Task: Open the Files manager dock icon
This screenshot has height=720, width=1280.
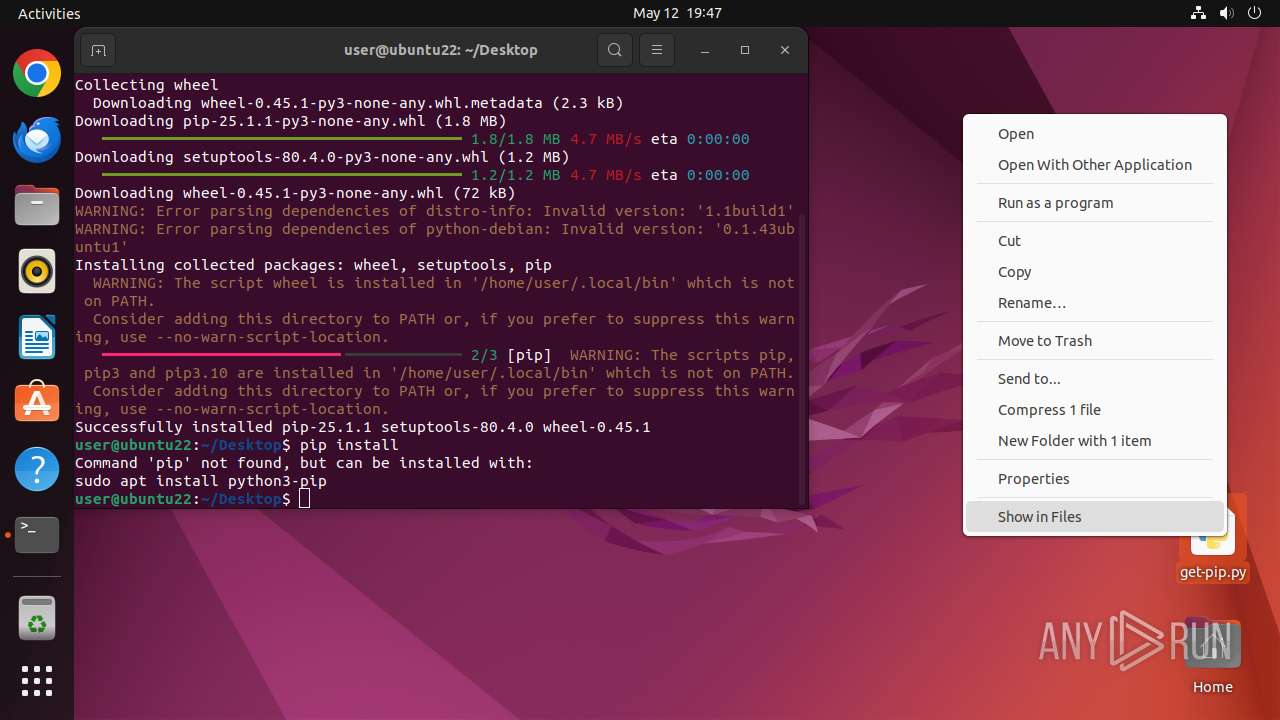Action: point(37,205)
